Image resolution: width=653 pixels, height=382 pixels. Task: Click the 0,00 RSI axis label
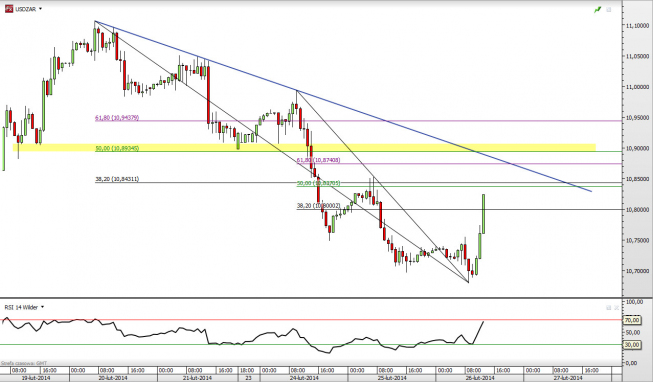pyautogui.click(x=632, y=363)
